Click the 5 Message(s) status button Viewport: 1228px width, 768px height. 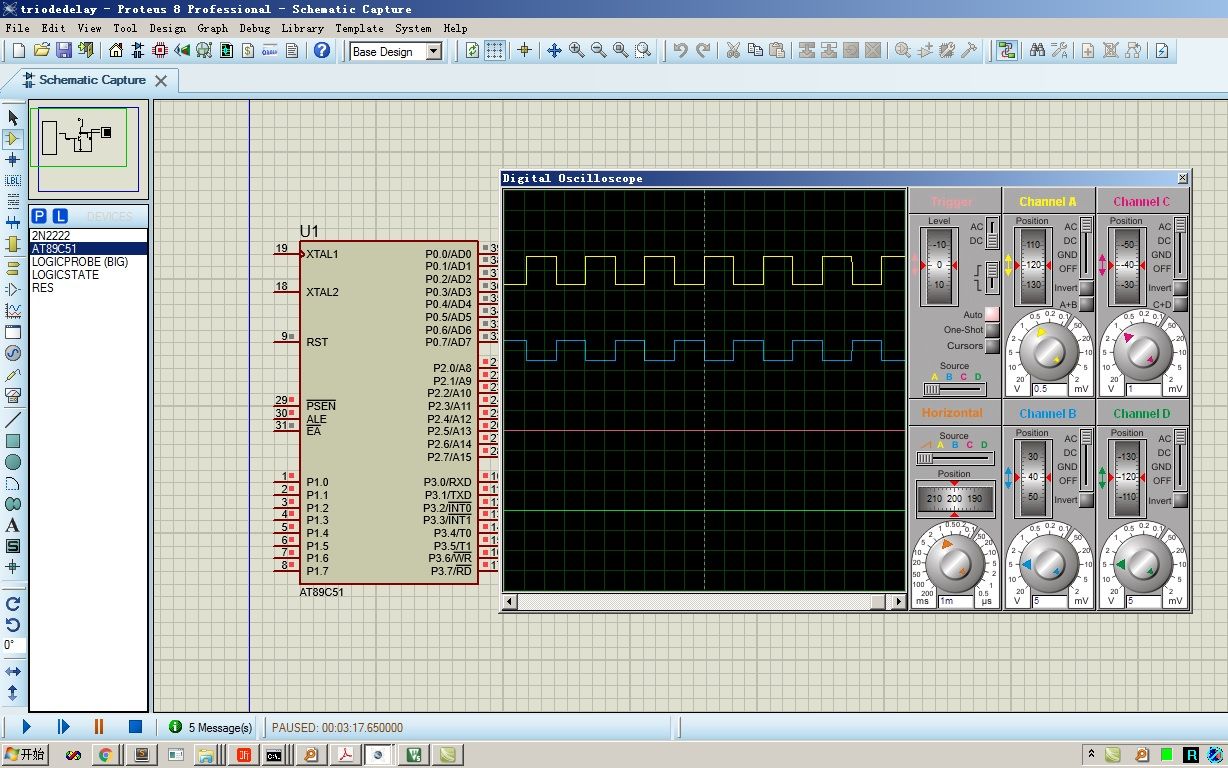pos(211,728)
